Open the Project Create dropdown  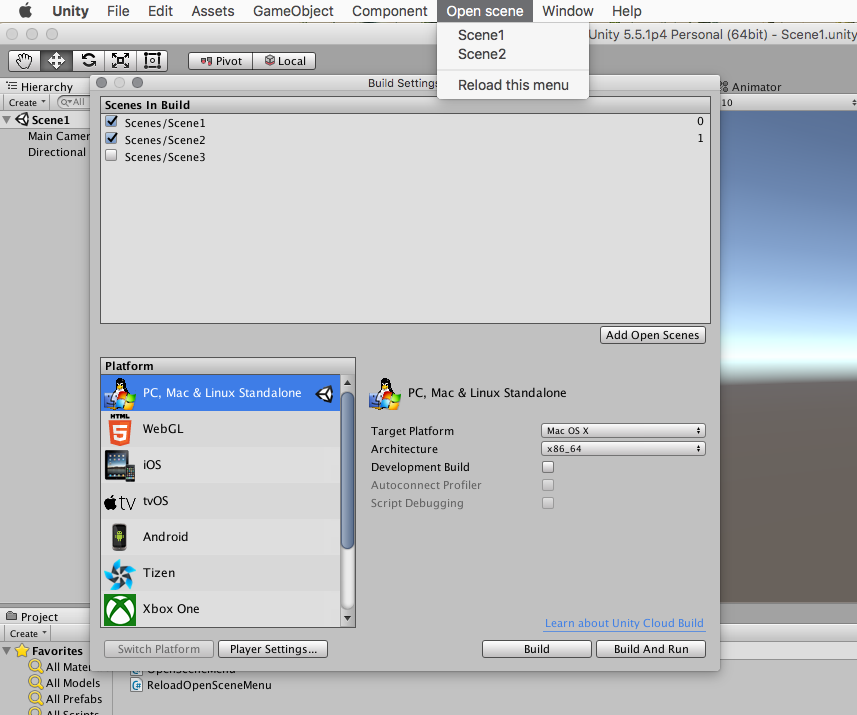click(27, 634)
